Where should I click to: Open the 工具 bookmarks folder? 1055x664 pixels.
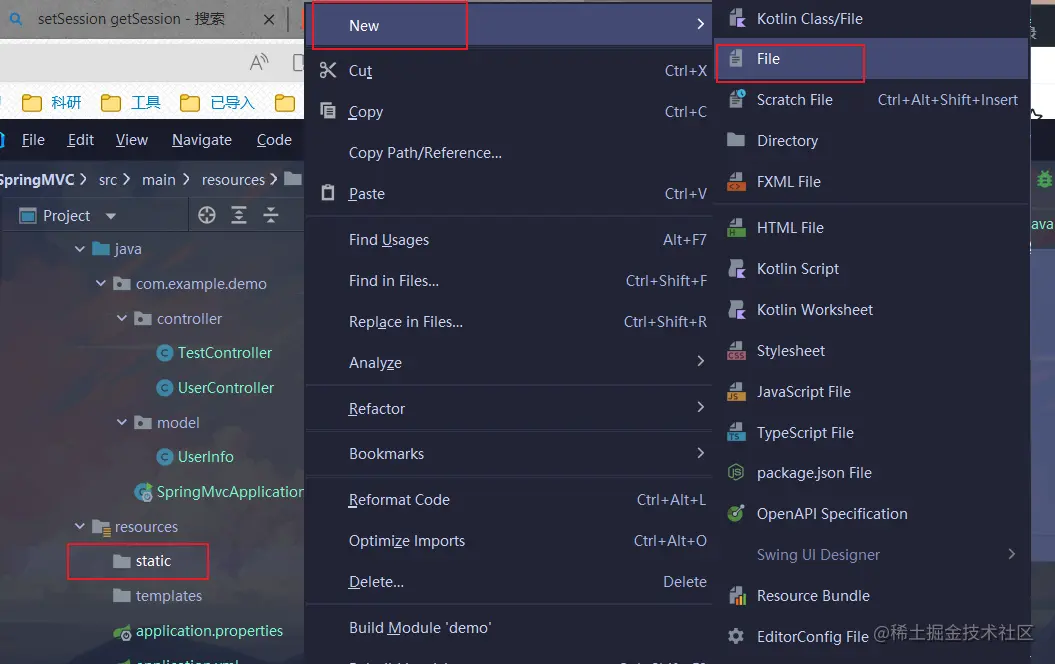point(131,102)
